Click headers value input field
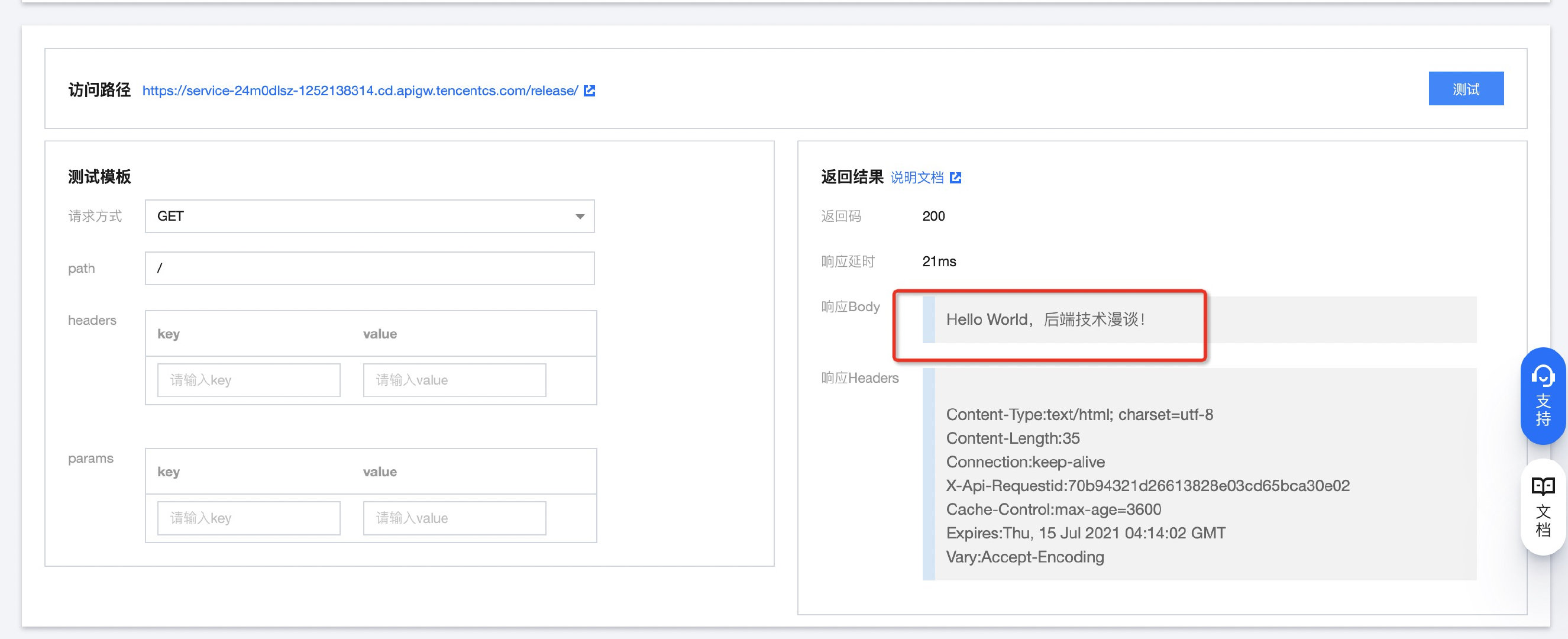This screenshot has height=639, width=1568. (454, 380)
